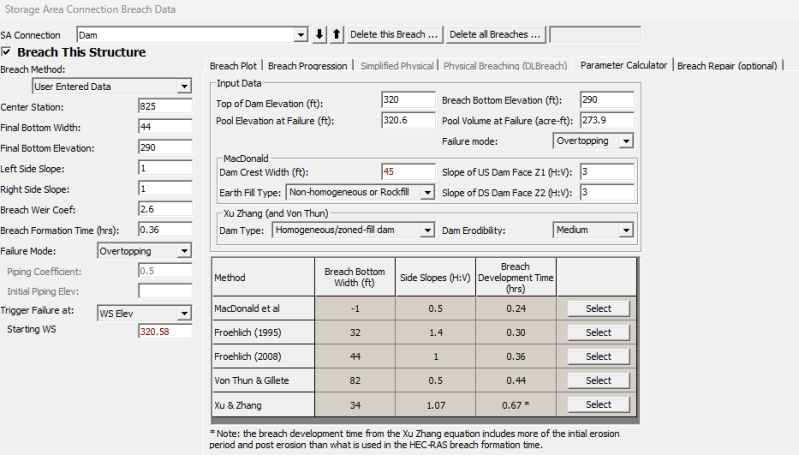Open the Breach Progression tab
Image resolution: width=799 pixels, height=455 pixels.
click(x=308, y=66)
